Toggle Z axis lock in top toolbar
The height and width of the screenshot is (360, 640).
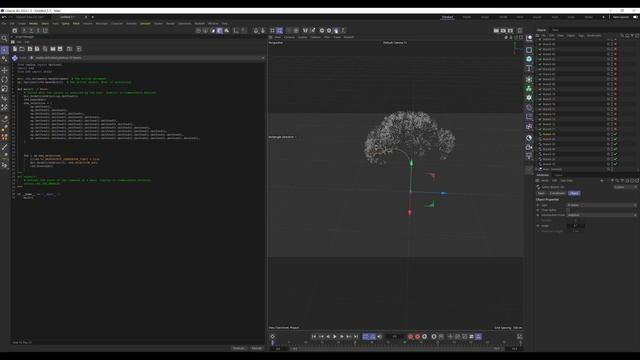pyautogui.click(x=38, y=31)
